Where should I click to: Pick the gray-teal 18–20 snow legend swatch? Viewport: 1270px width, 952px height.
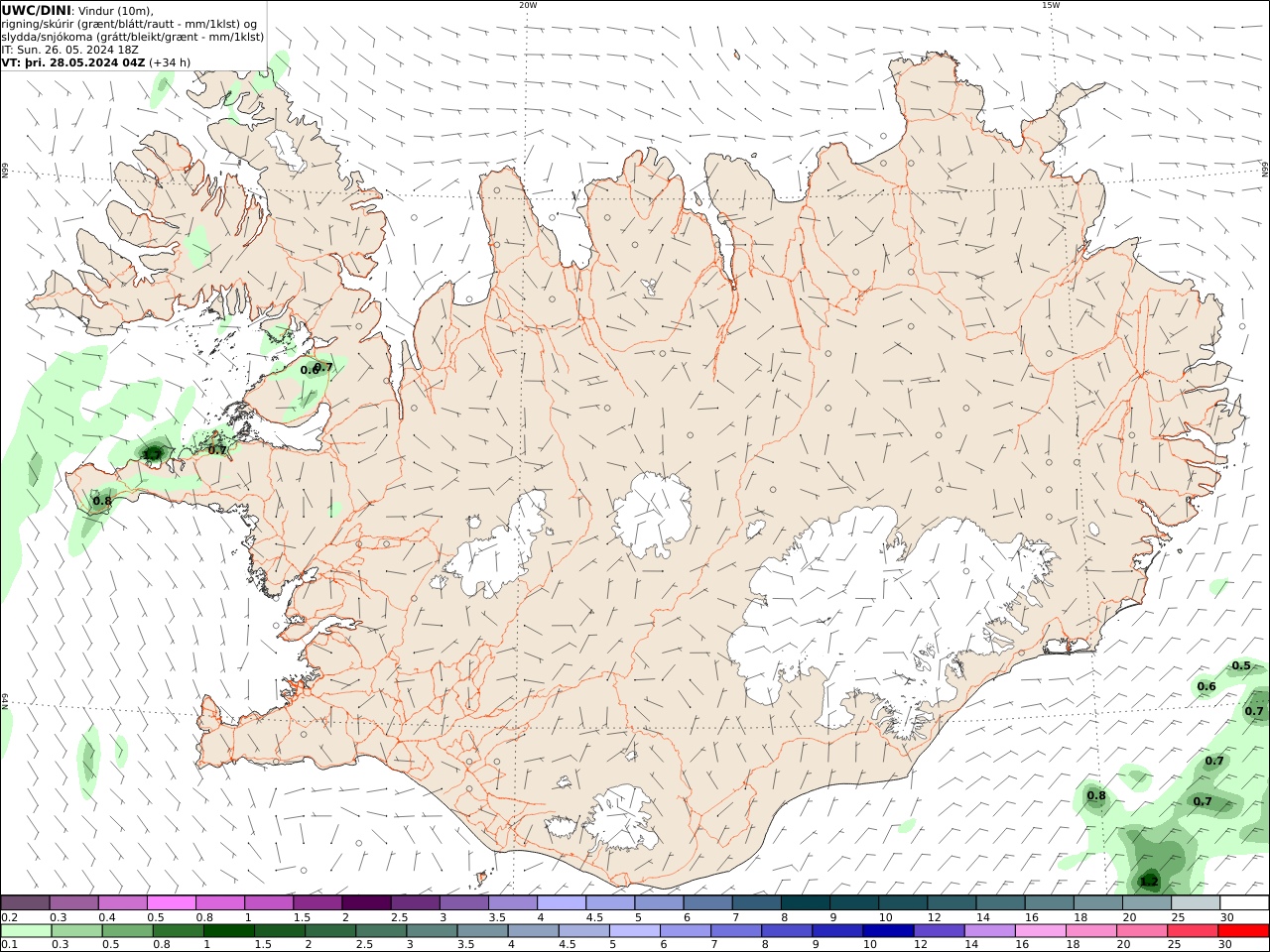1098,903
